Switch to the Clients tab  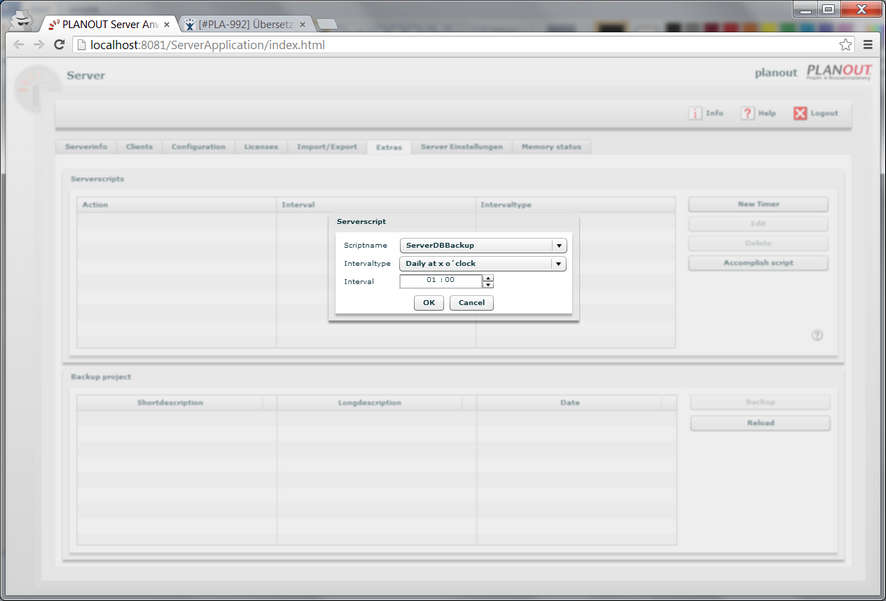[140, 147]
